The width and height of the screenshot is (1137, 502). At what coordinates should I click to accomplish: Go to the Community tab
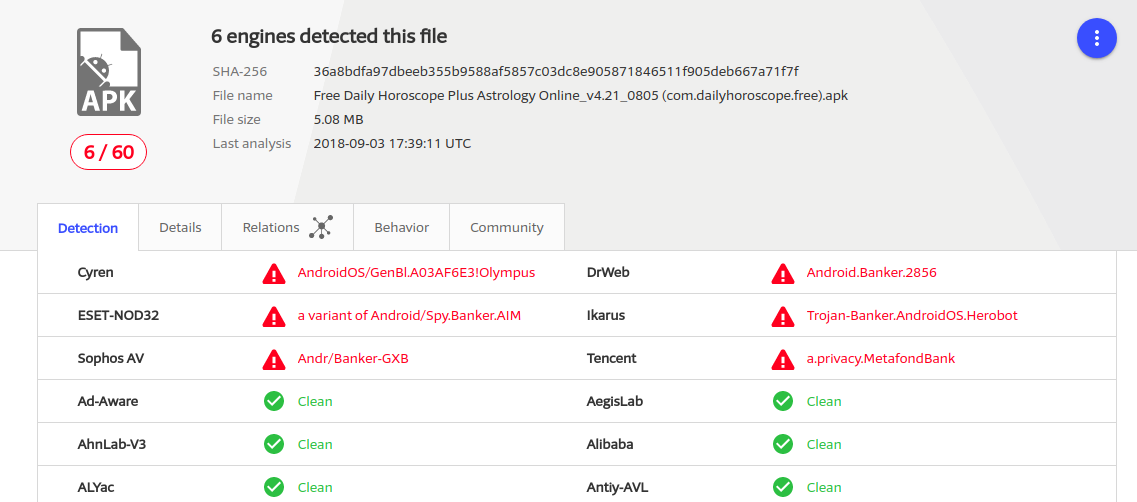coord(507,228)
